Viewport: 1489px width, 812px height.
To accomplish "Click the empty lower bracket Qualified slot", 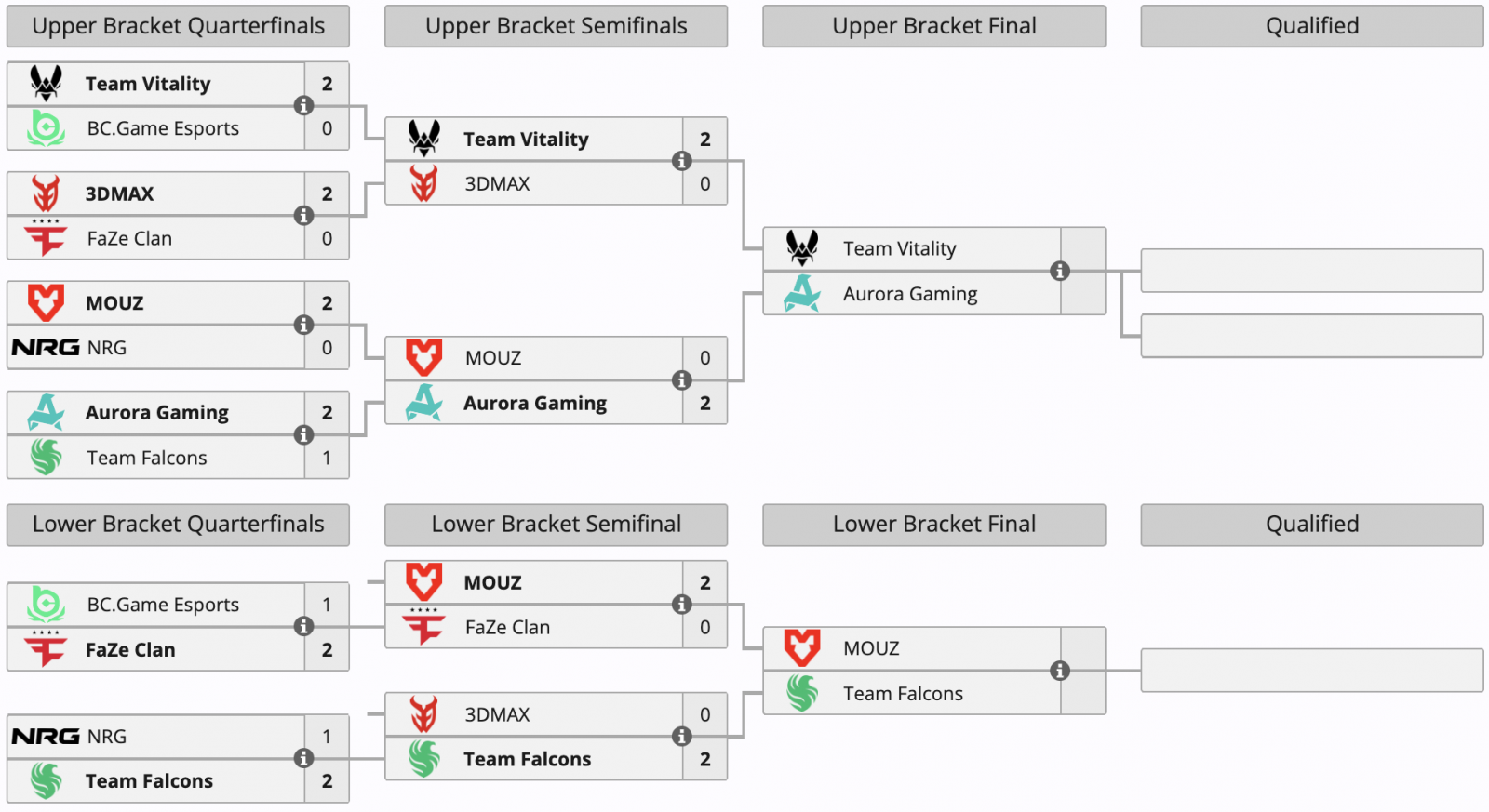I will click(1311, 671).
